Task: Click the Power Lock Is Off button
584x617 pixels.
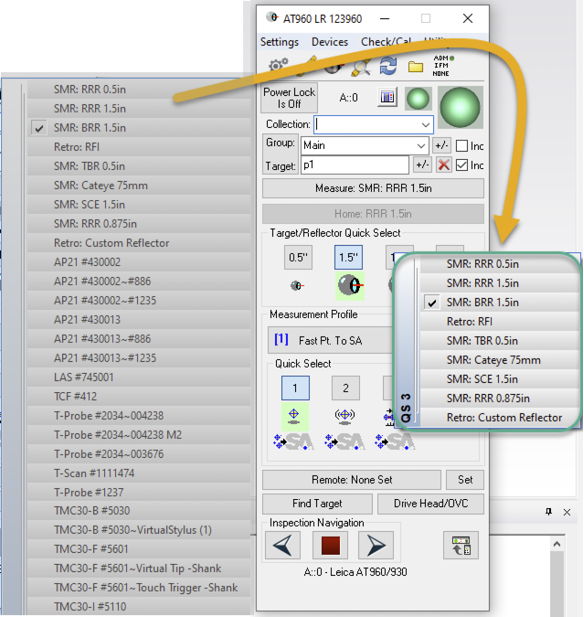Action: coord(289,98)
